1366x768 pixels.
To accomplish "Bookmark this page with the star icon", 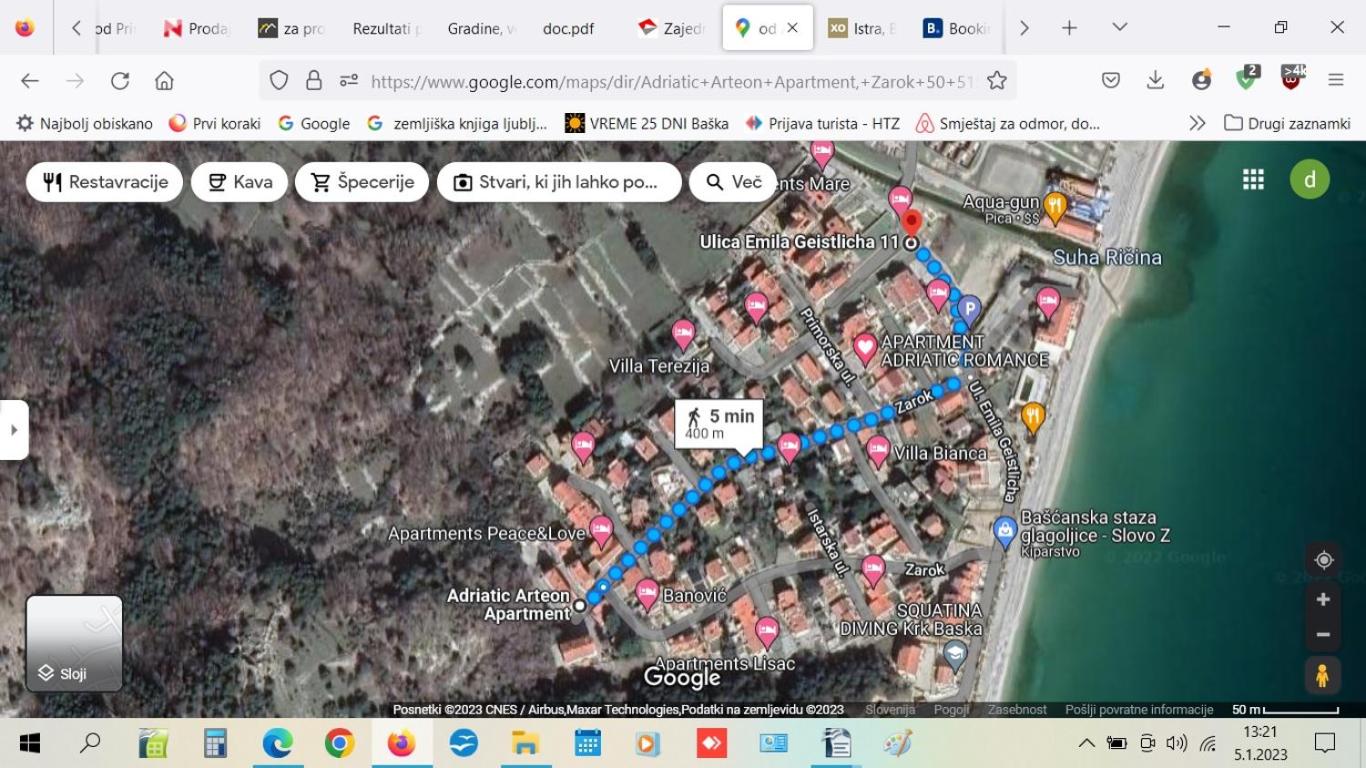I will pyautogui.click(x=997, y=81).
